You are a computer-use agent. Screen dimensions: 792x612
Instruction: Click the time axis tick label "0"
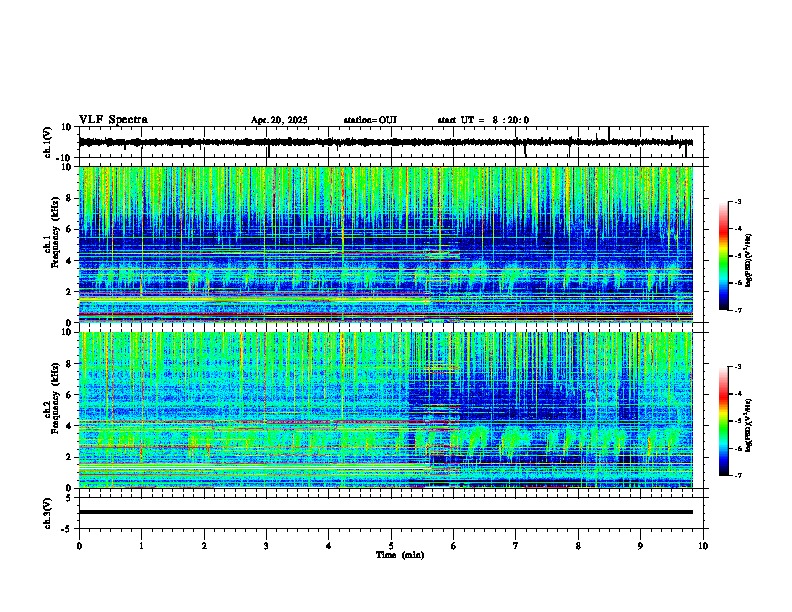(x=79, y=546)
